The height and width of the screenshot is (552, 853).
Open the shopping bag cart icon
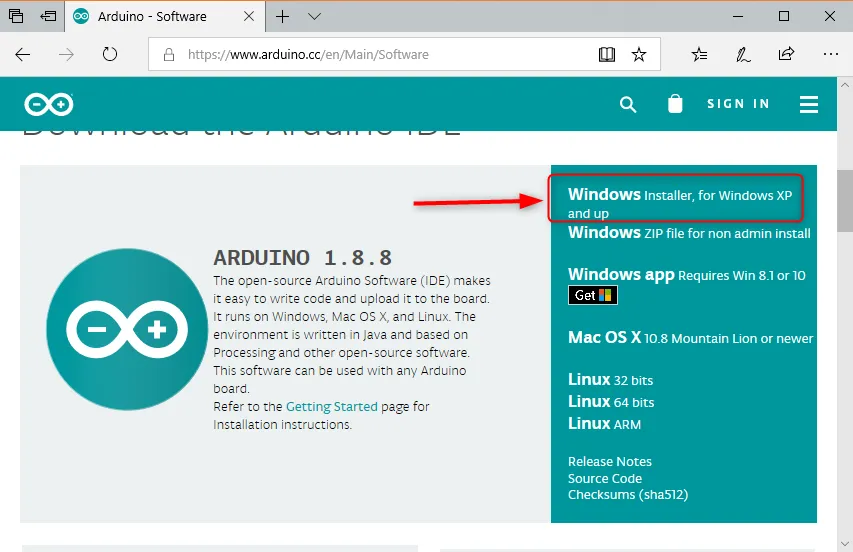pos(675,103)
